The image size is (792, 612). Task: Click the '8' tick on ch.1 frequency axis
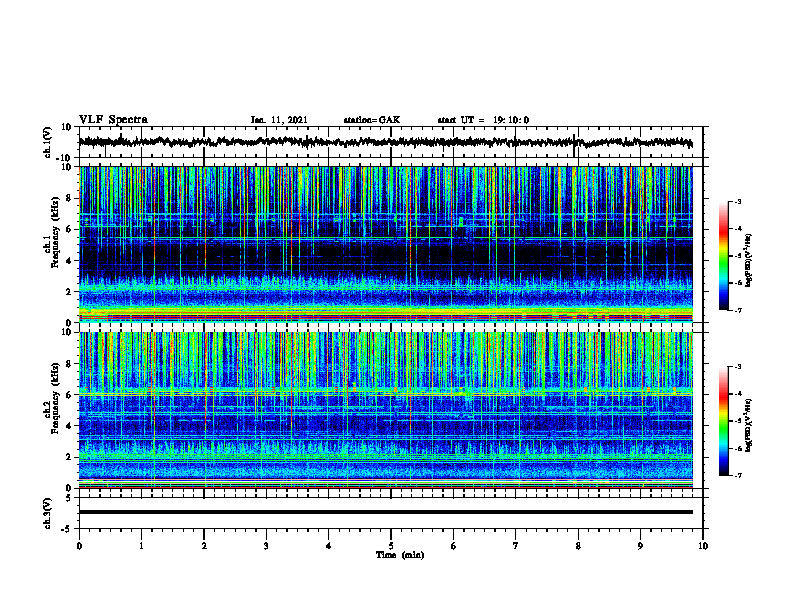click(68, 198)
